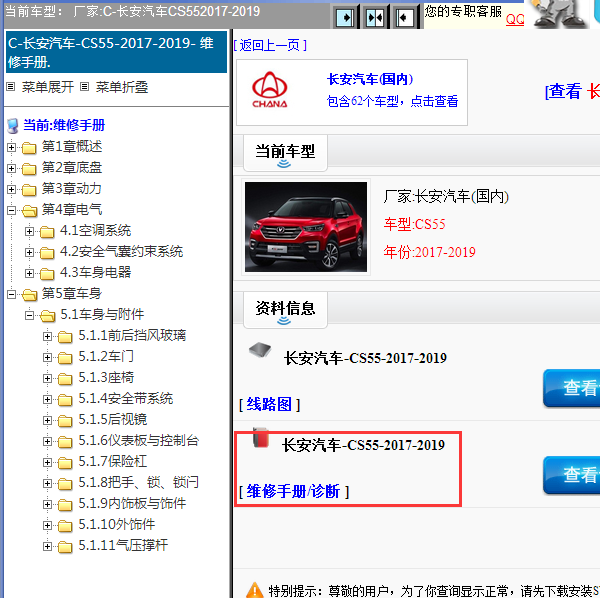Select the 5.1.2车门 tree item
Image resolution: width=600 pixels, height=598 pixels.
click(106, 357)
